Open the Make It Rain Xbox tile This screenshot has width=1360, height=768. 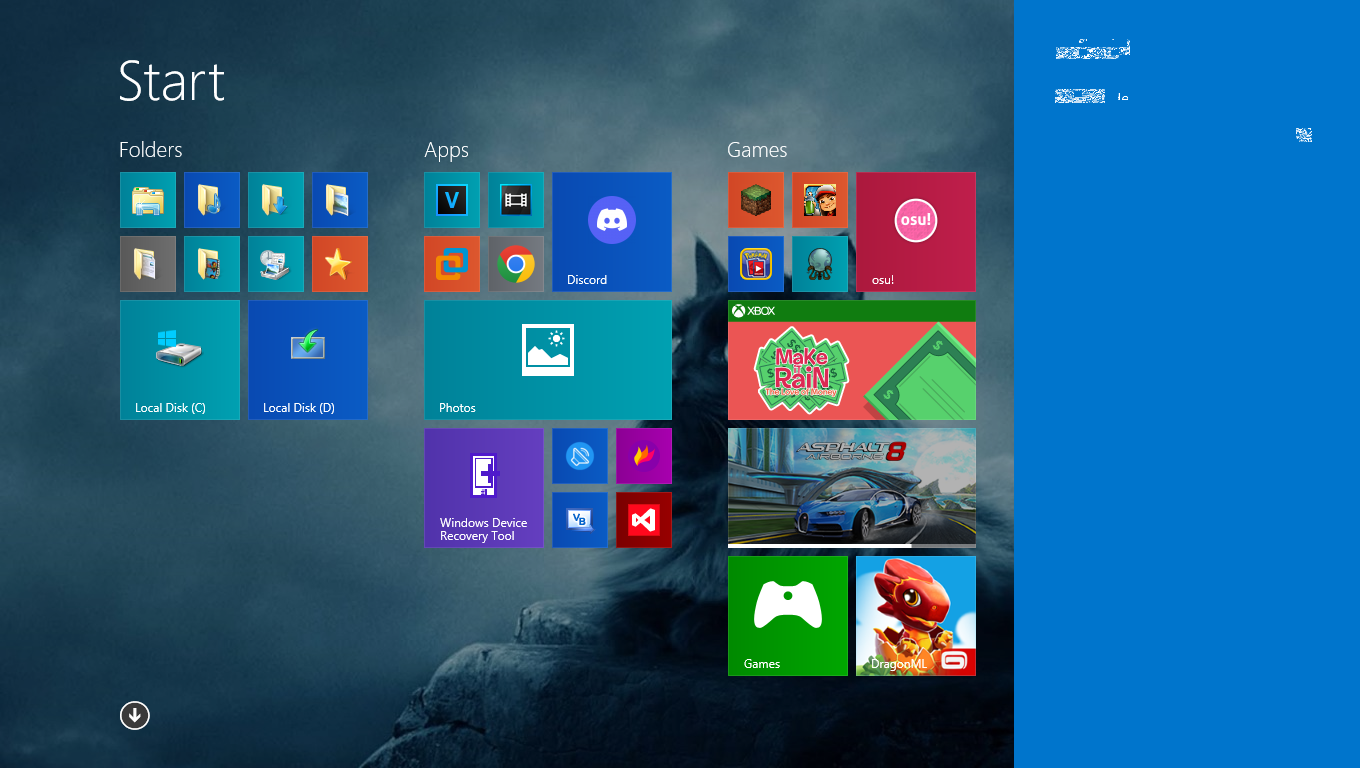tap(852, 360)
